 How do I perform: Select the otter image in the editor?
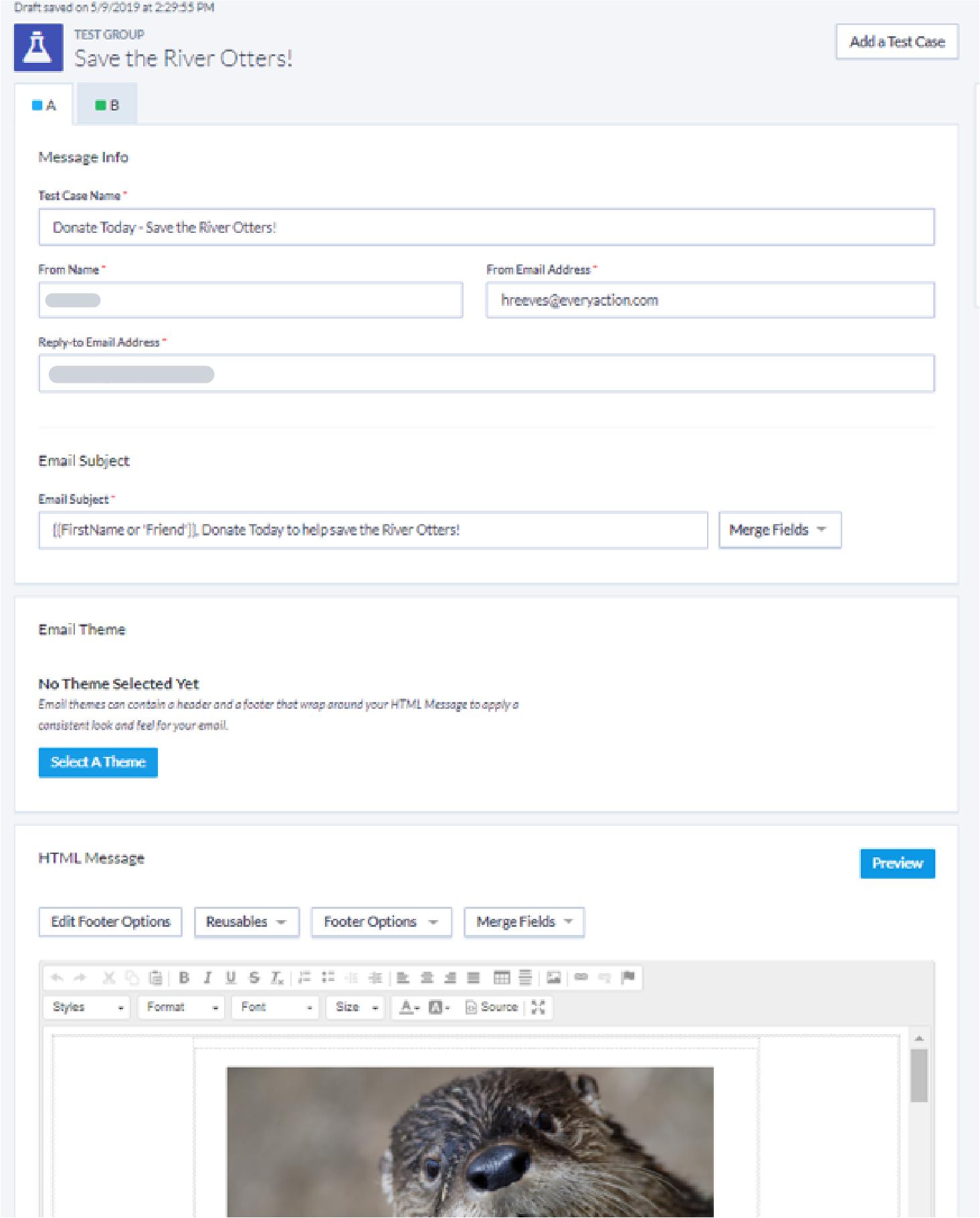tap(470, 1142)
